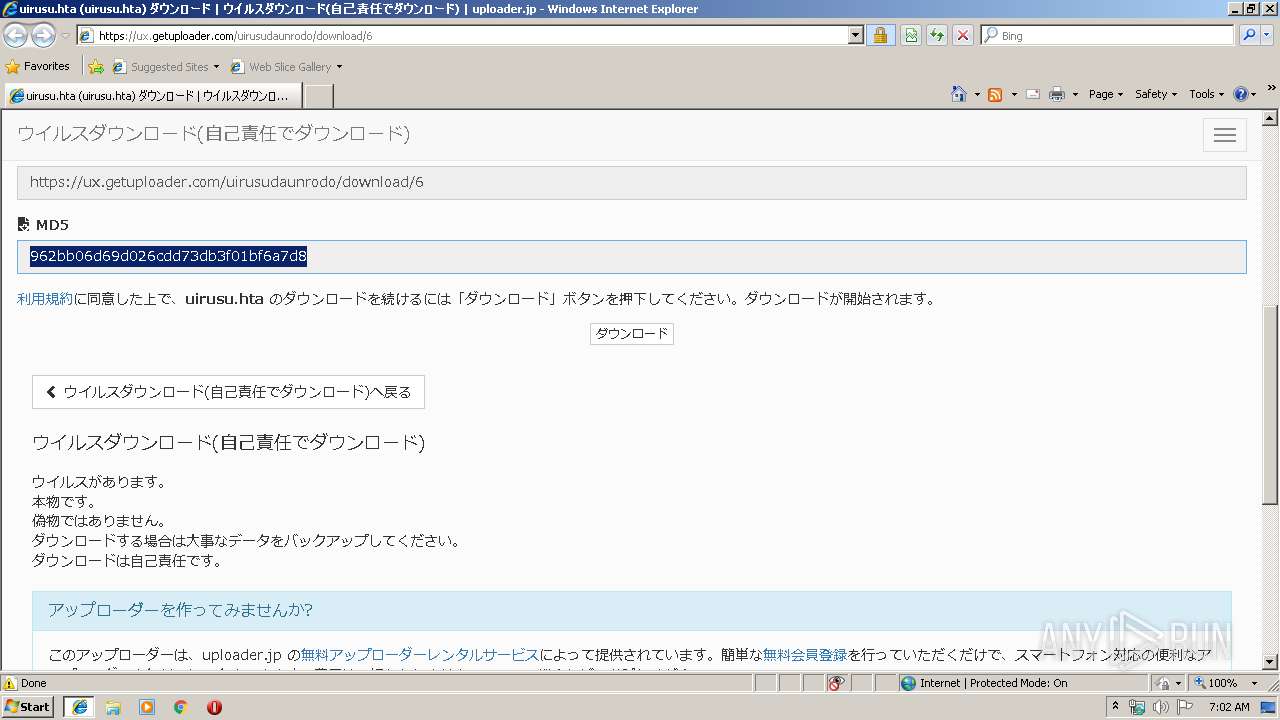Image resolution: width=1280 pixels, height=720 pixels.
Task: Open the search provider dropdown arrow
Action: pyautogui.click(x=1269, y=35)
